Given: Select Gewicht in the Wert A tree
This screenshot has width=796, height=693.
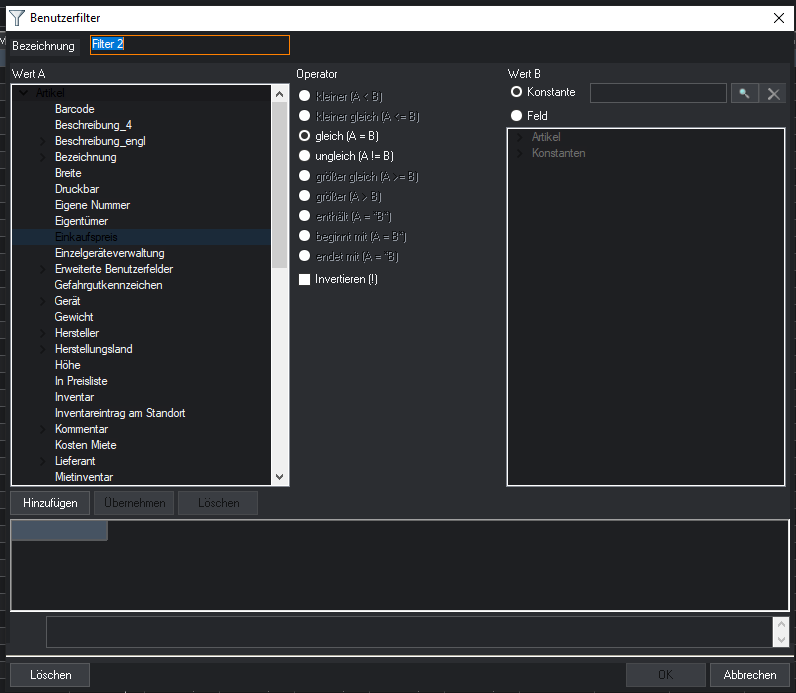Looking at the screenshot, I should pos(74,317).
